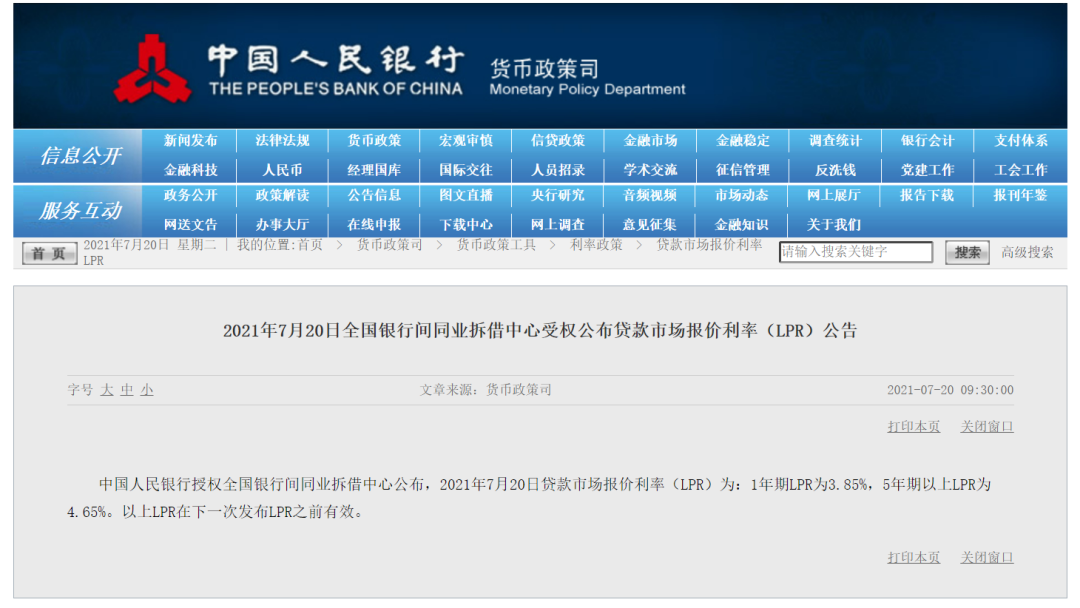The image size is (1080, 608).
Task: Click the 首页 home button
Action: [x=50, y=253]
